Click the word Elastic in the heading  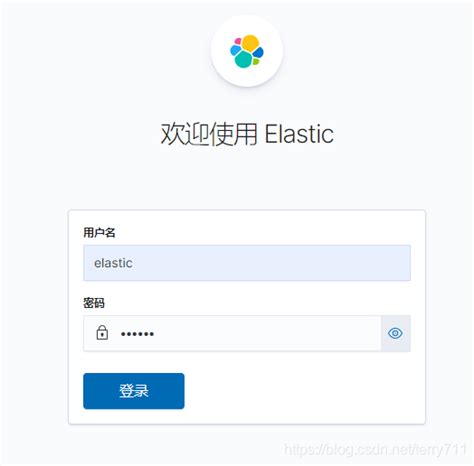pos(299,134)
